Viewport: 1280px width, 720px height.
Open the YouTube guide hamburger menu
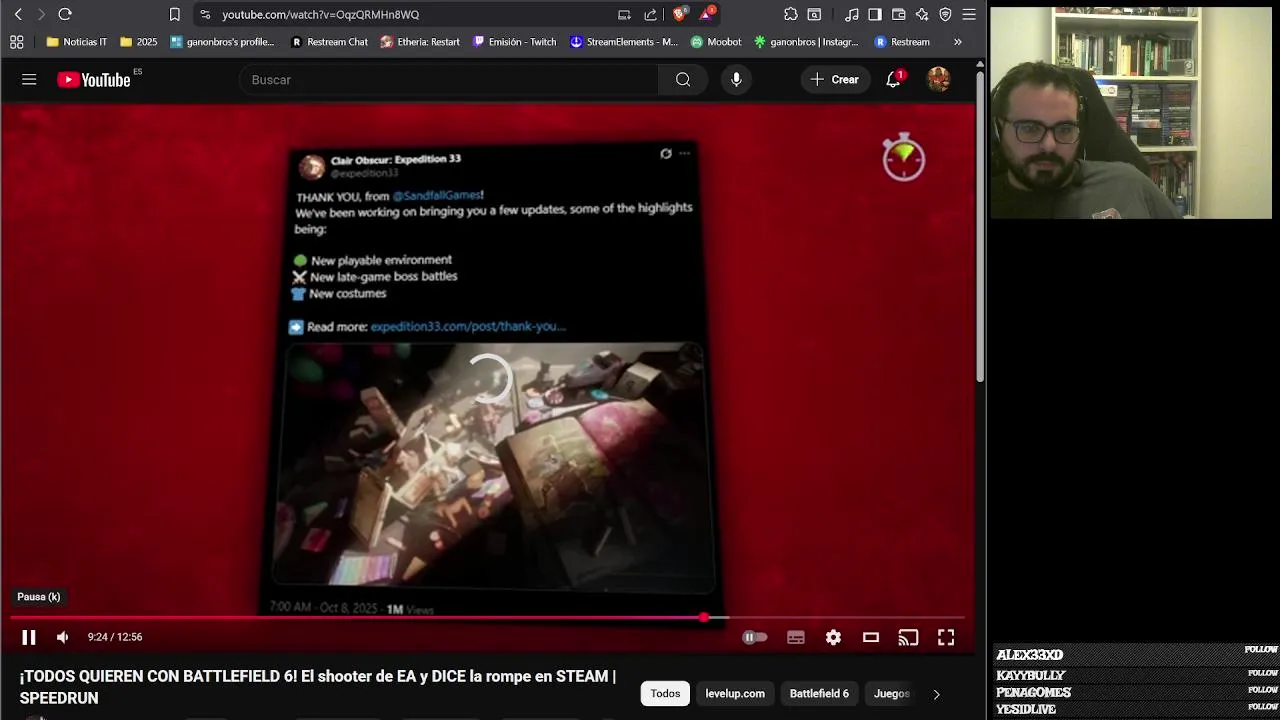29,79
